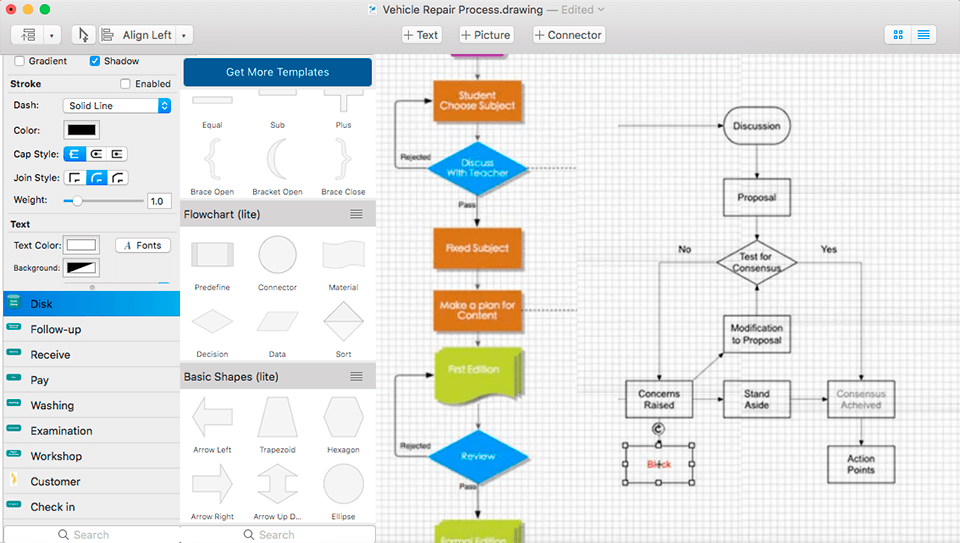Enable the Gradient checkbox
Image resolution: width=960 pixels, height=543 pixels.
(x=20, y=61)
